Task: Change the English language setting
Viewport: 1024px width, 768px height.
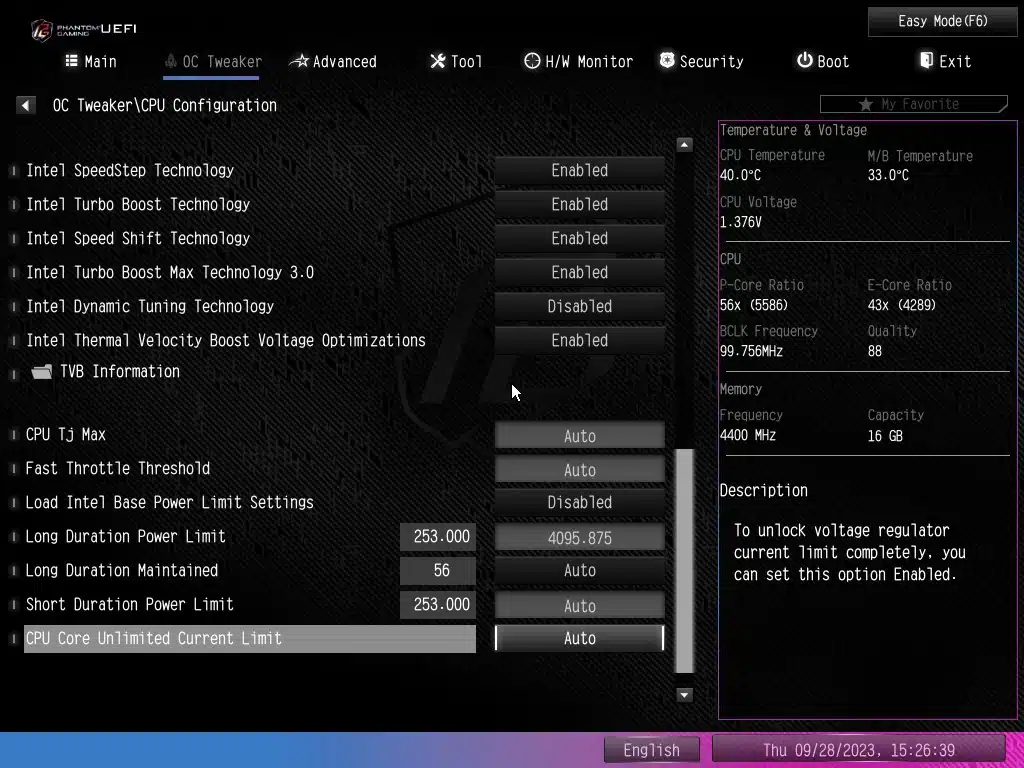Action: (651, 750)
